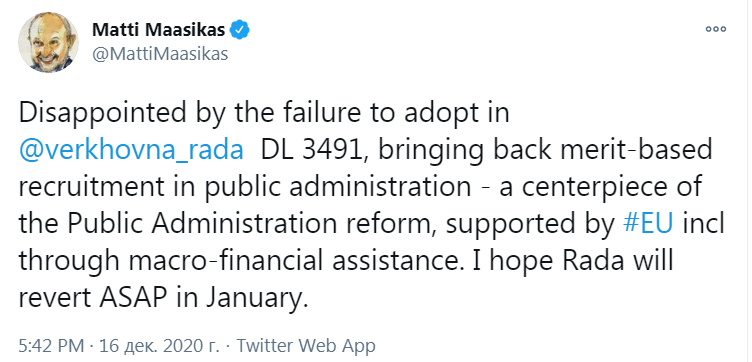Screen dimensions: 752x362
Task: Click Matti Maasikas's caricature profile avatar
Action: pyautogui.click(x=48, y=42)
